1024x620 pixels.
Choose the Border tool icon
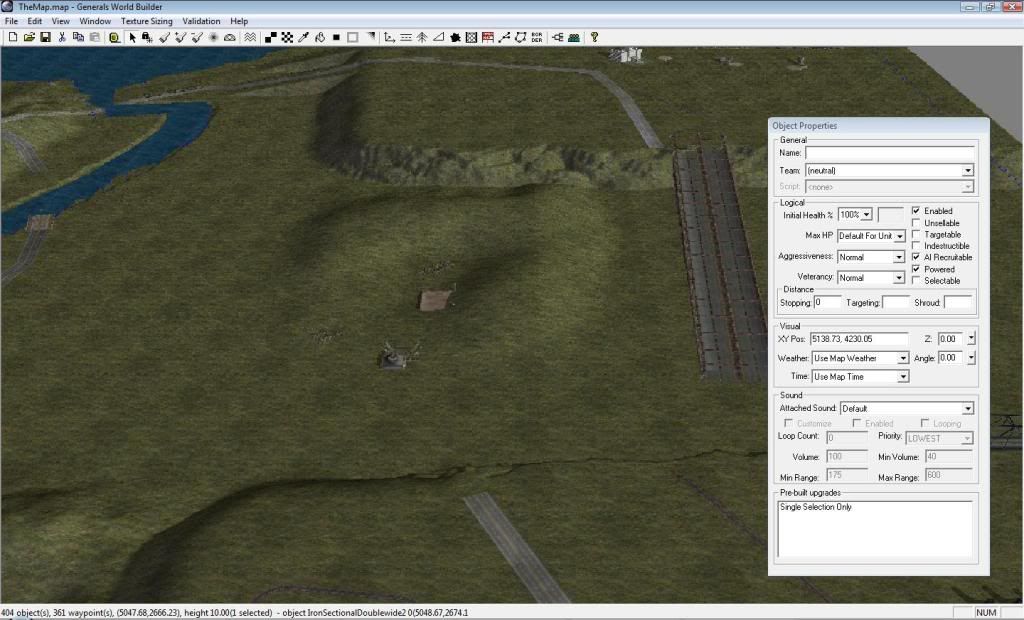click(x=537, y=37)
